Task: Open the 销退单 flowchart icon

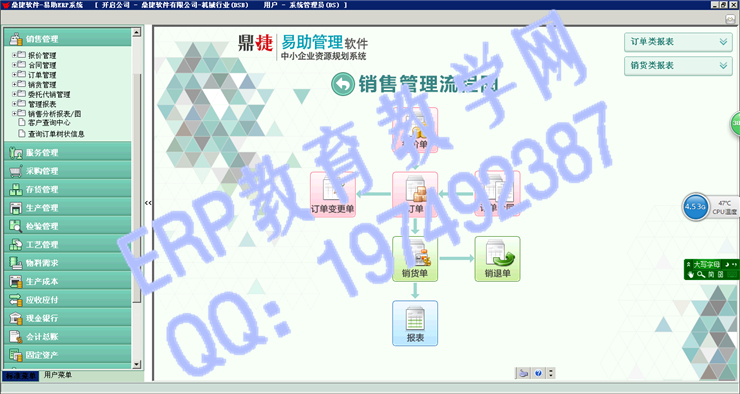Action: (x=497, y=259)
